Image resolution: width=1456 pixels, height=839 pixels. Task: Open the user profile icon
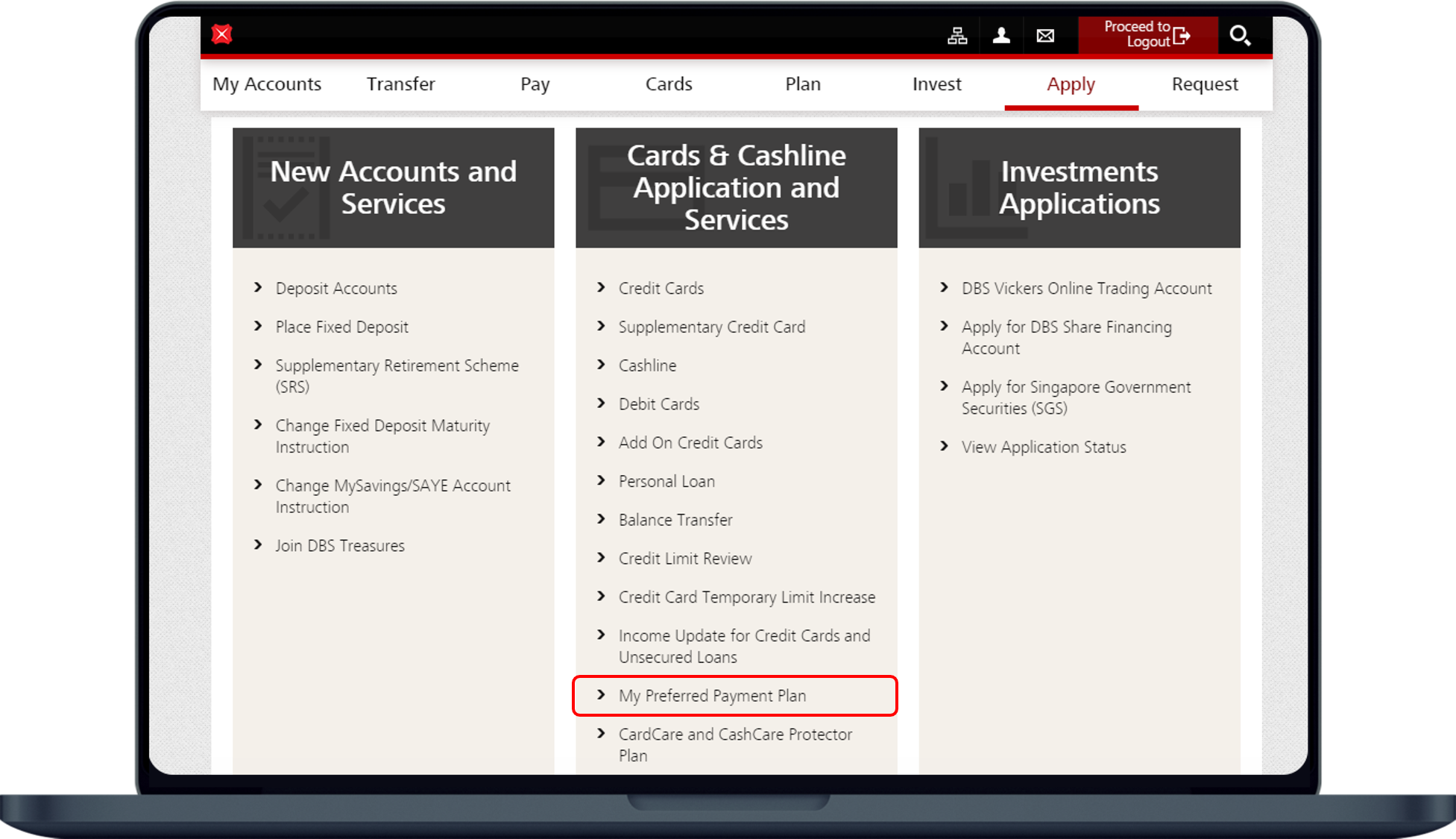(1001, 35)
